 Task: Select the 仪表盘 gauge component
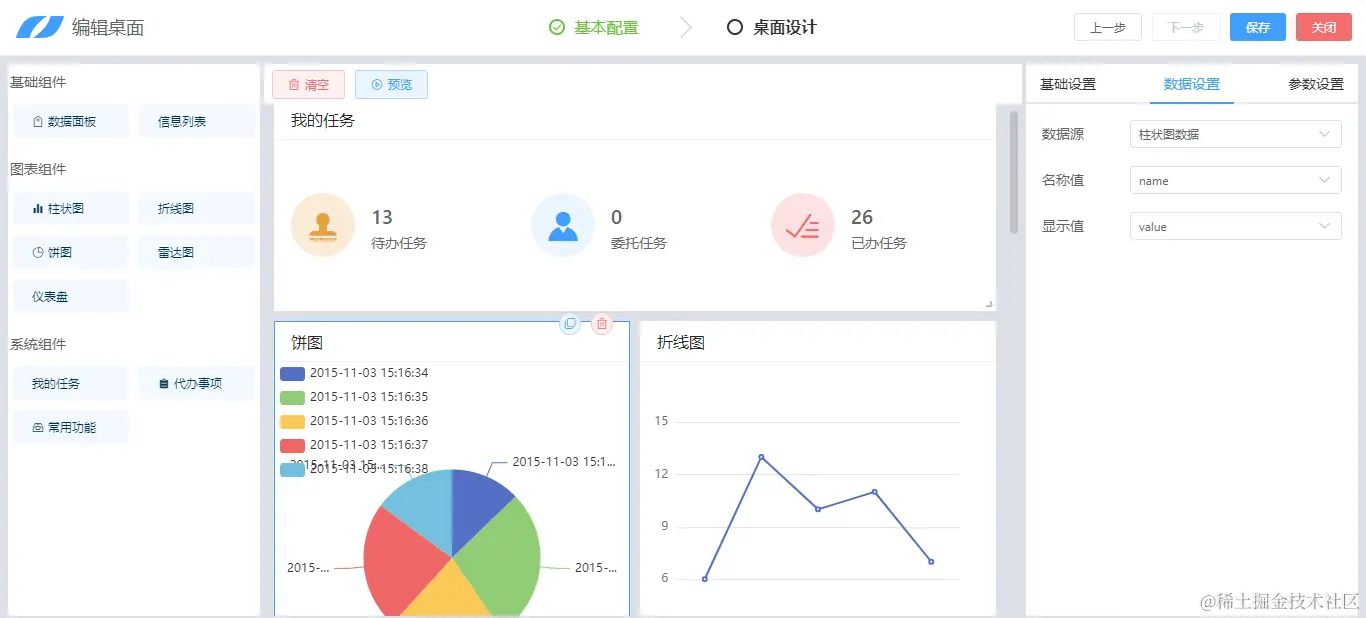pos(70,296)
